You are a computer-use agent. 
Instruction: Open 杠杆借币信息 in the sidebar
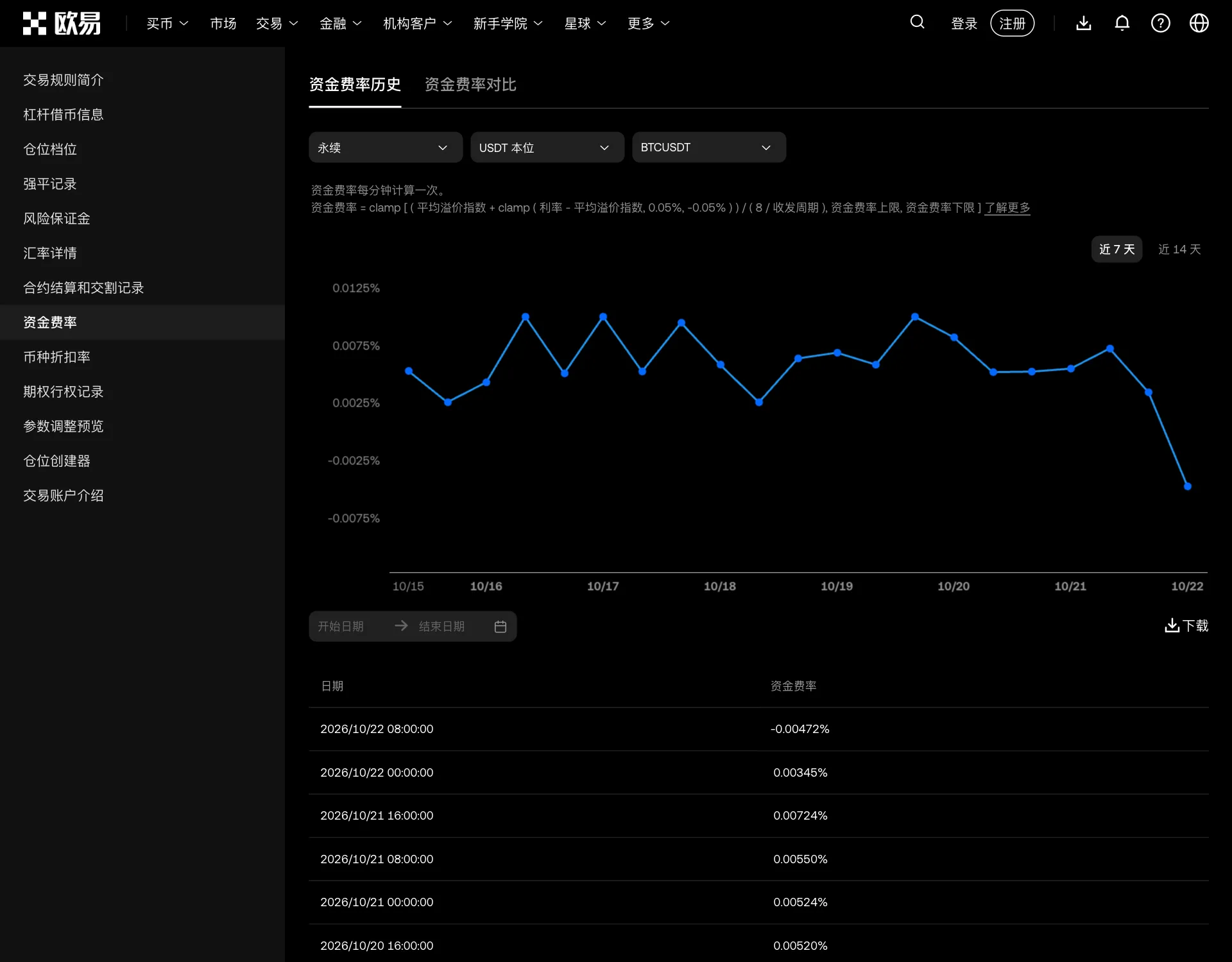pos(142,115)
